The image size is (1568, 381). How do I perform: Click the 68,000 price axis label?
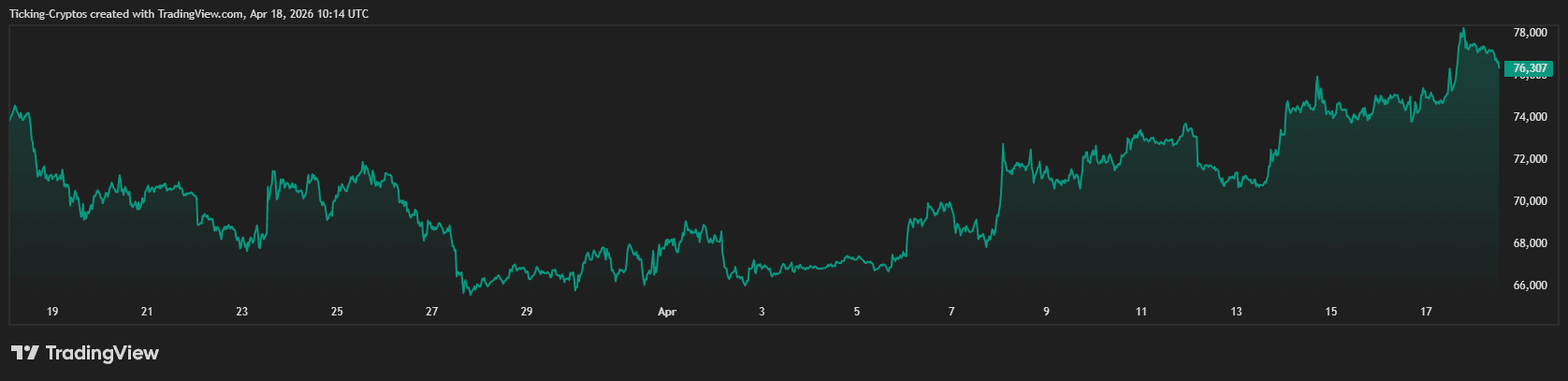1530,243
